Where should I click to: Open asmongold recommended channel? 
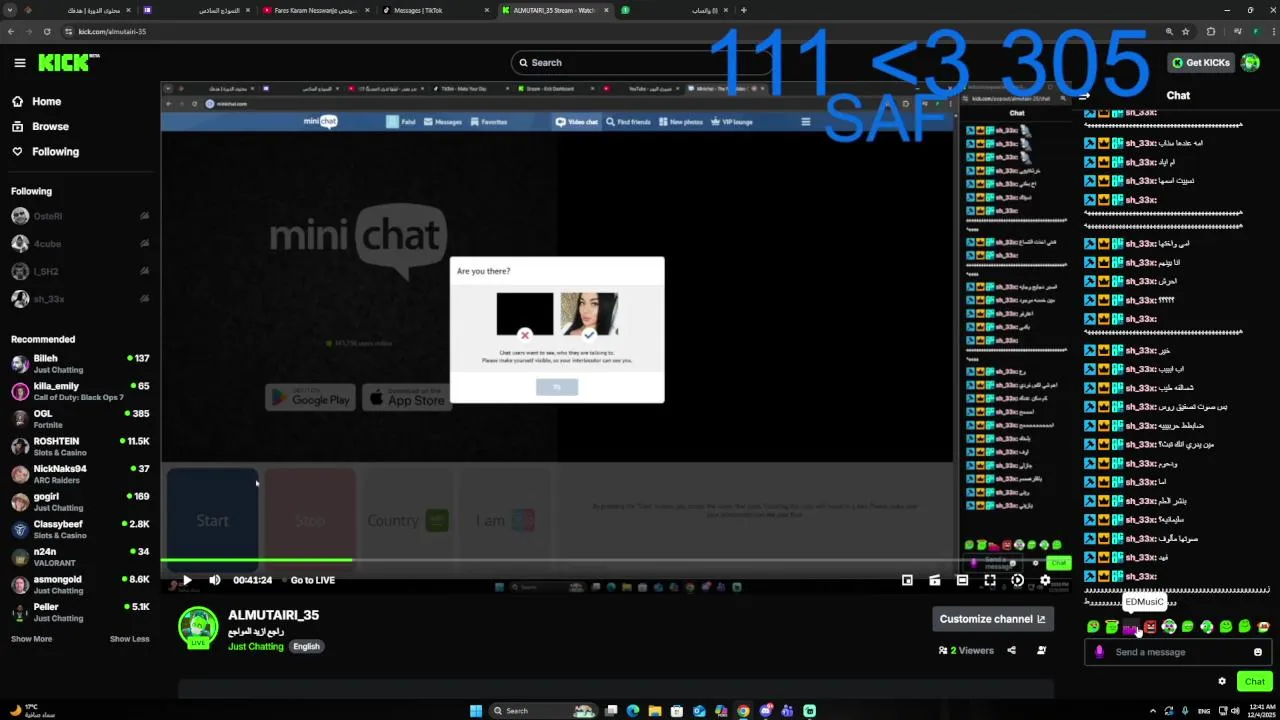[80, 585]
